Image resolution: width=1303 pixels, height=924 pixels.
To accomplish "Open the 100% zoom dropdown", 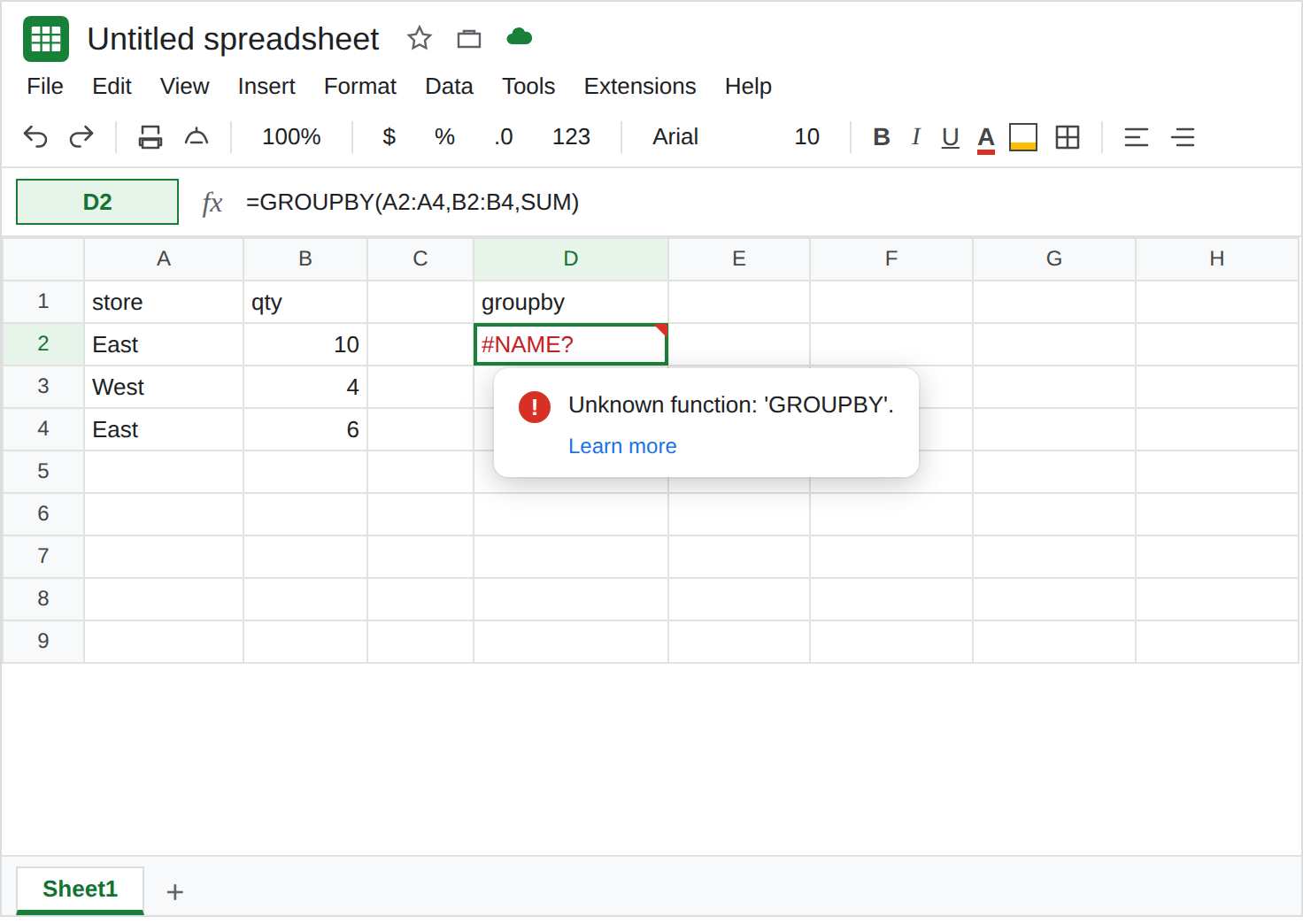I will point(291,137).
